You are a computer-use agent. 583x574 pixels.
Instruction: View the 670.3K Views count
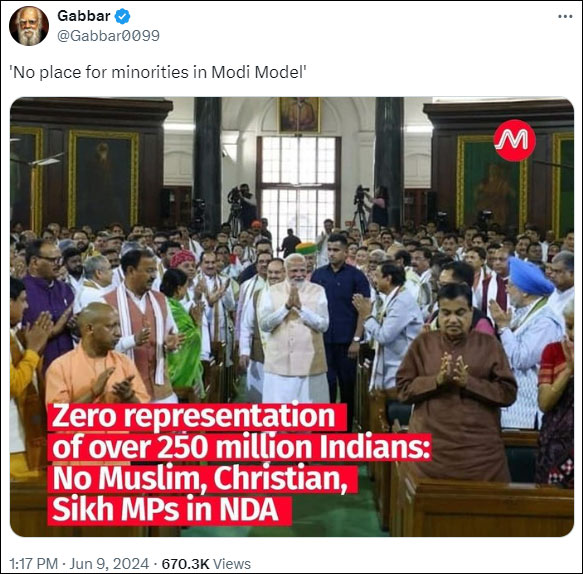[206, 563]
